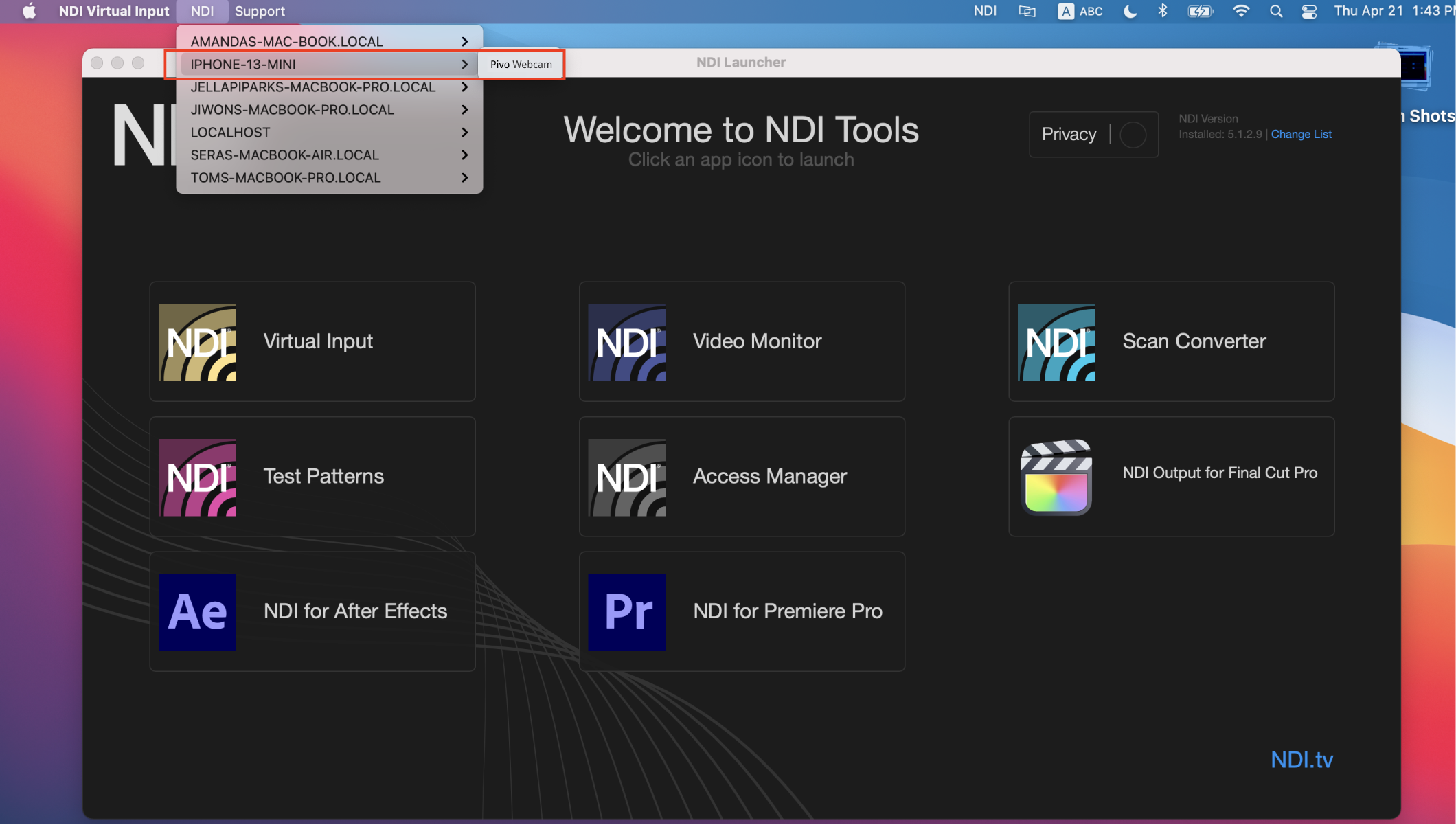Click the Privacy label
The width and height of the screenshot is (1456, 825).
pyautogui.click(x=1069, y=134)
